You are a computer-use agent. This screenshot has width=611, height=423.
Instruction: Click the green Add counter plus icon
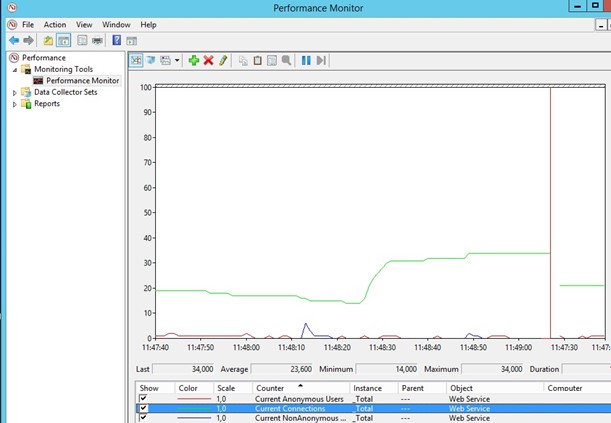[194, 60]
